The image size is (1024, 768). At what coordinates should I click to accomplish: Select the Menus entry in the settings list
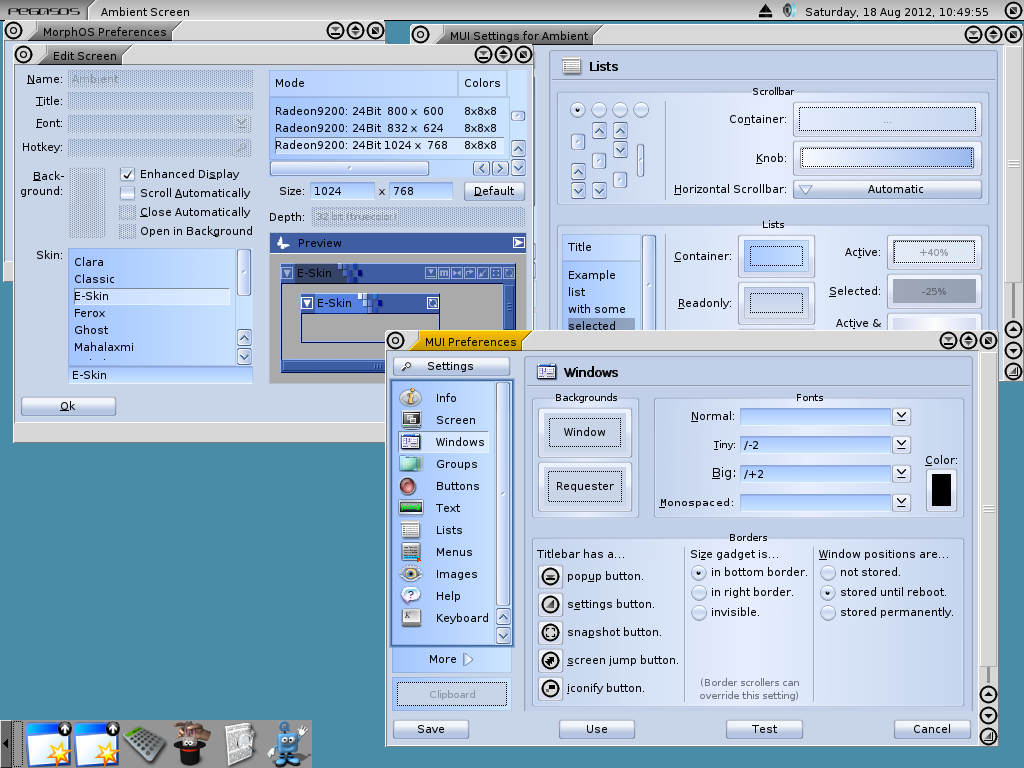tap(443, 552)
